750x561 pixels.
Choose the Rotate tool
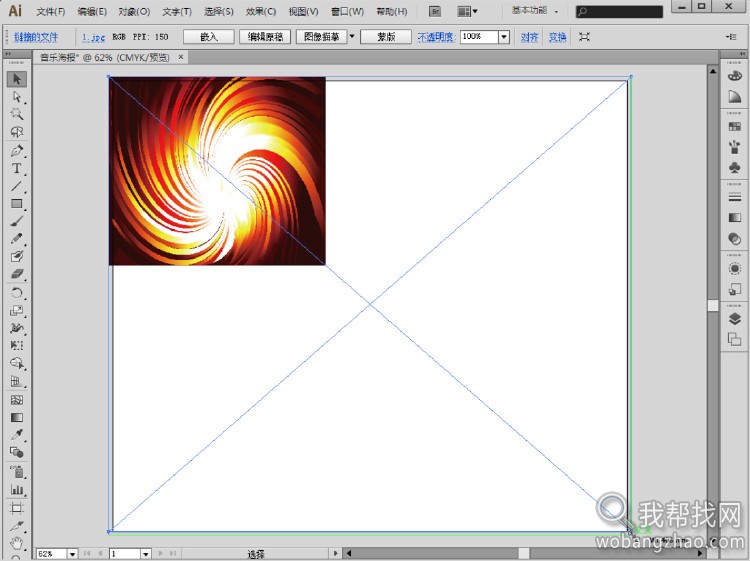point(17,293)
